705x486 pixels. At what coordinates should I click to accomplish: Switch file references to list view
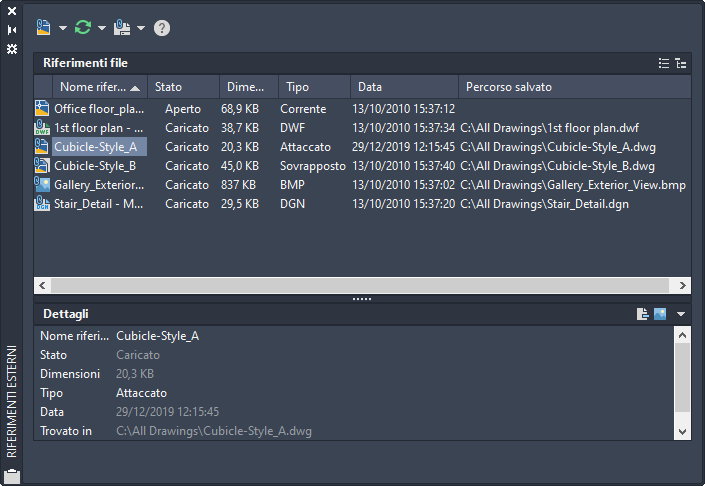[x=664, y=63]
